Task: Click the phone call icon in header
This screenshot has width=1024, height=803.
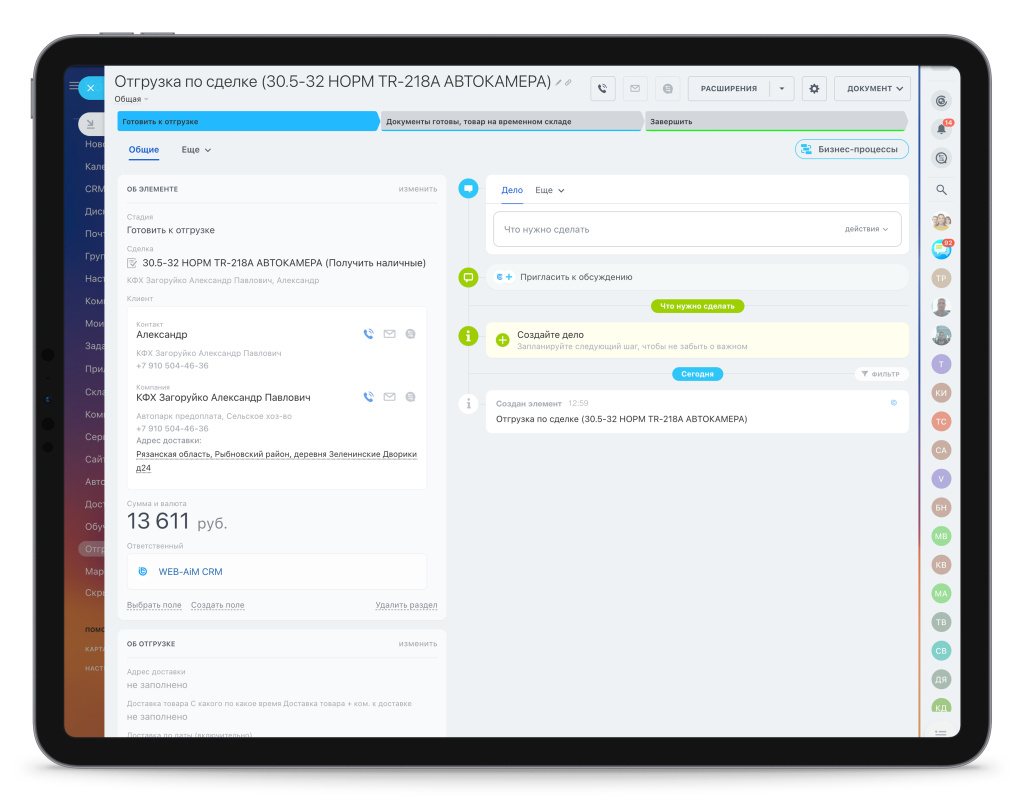Action: click(603, 88)
